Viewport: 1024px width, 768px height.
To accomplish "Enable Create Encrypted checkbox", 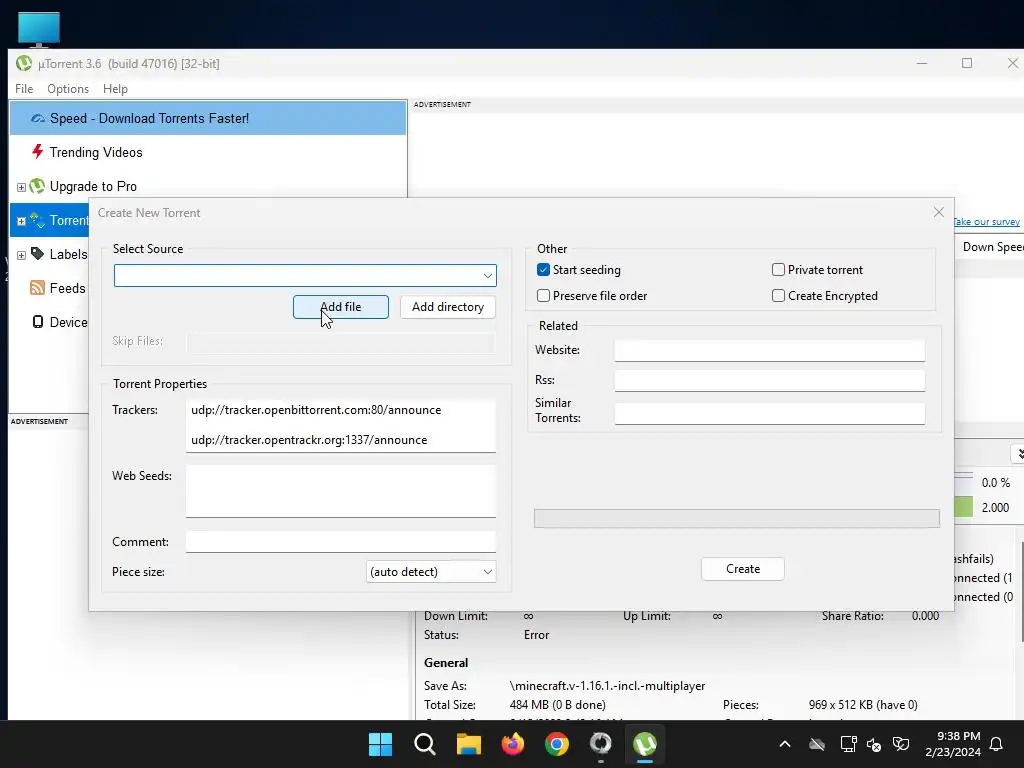I will point(778,296).
